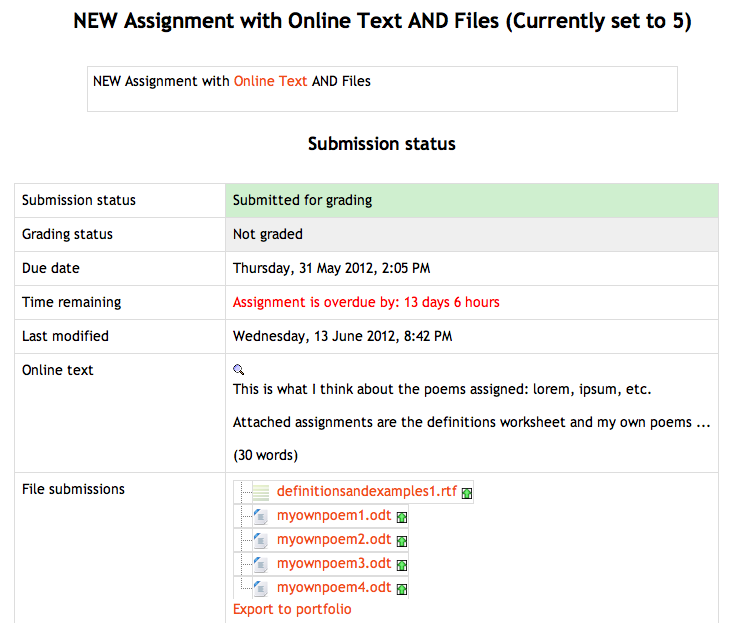Viewport: 756px width, 623px height.
Task: Click the document icon for myownpoem3.odt
Action: pos(261,564)
